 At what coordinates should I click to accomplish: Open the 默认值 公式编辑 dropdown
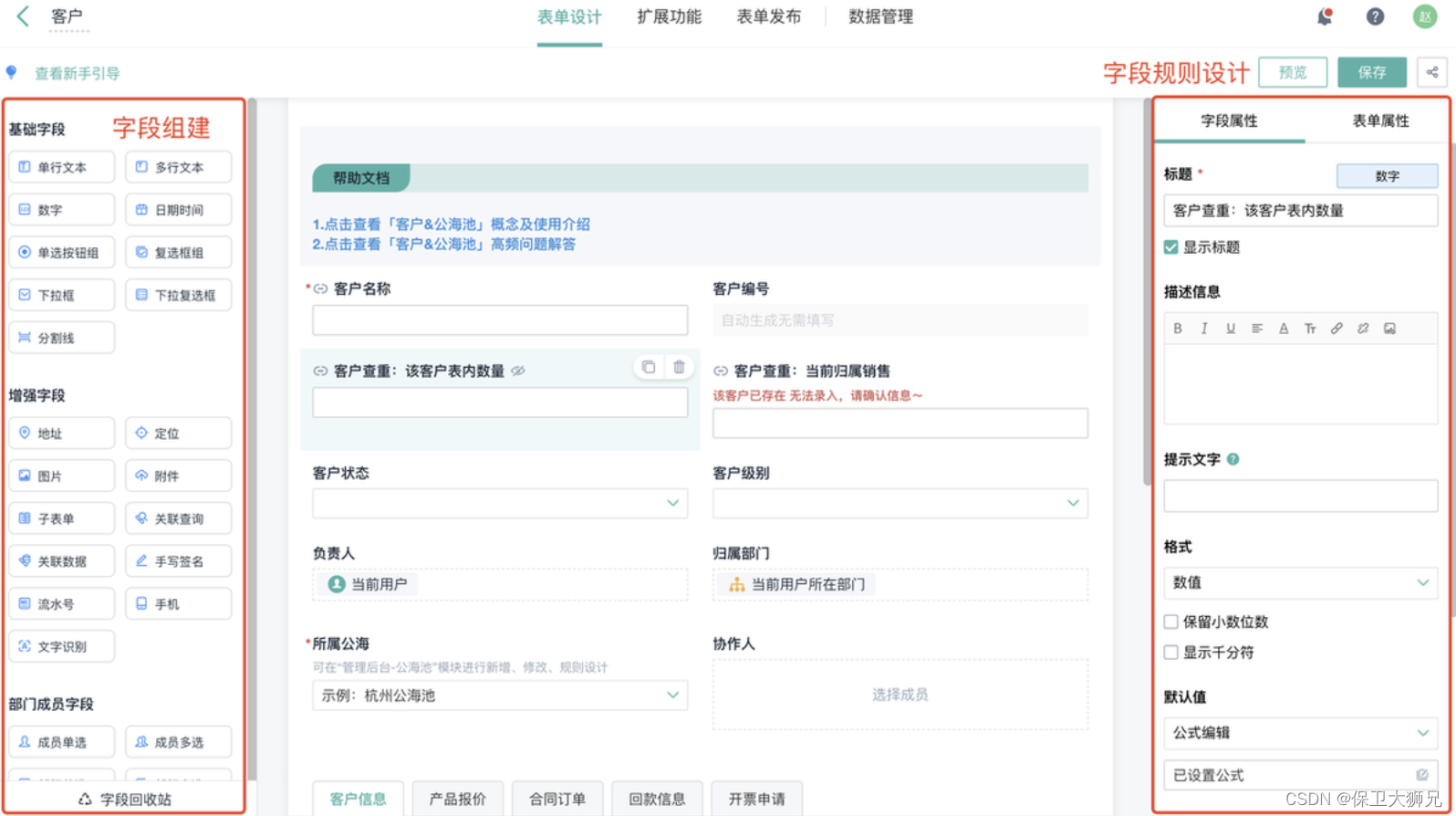pos(1301,733)
